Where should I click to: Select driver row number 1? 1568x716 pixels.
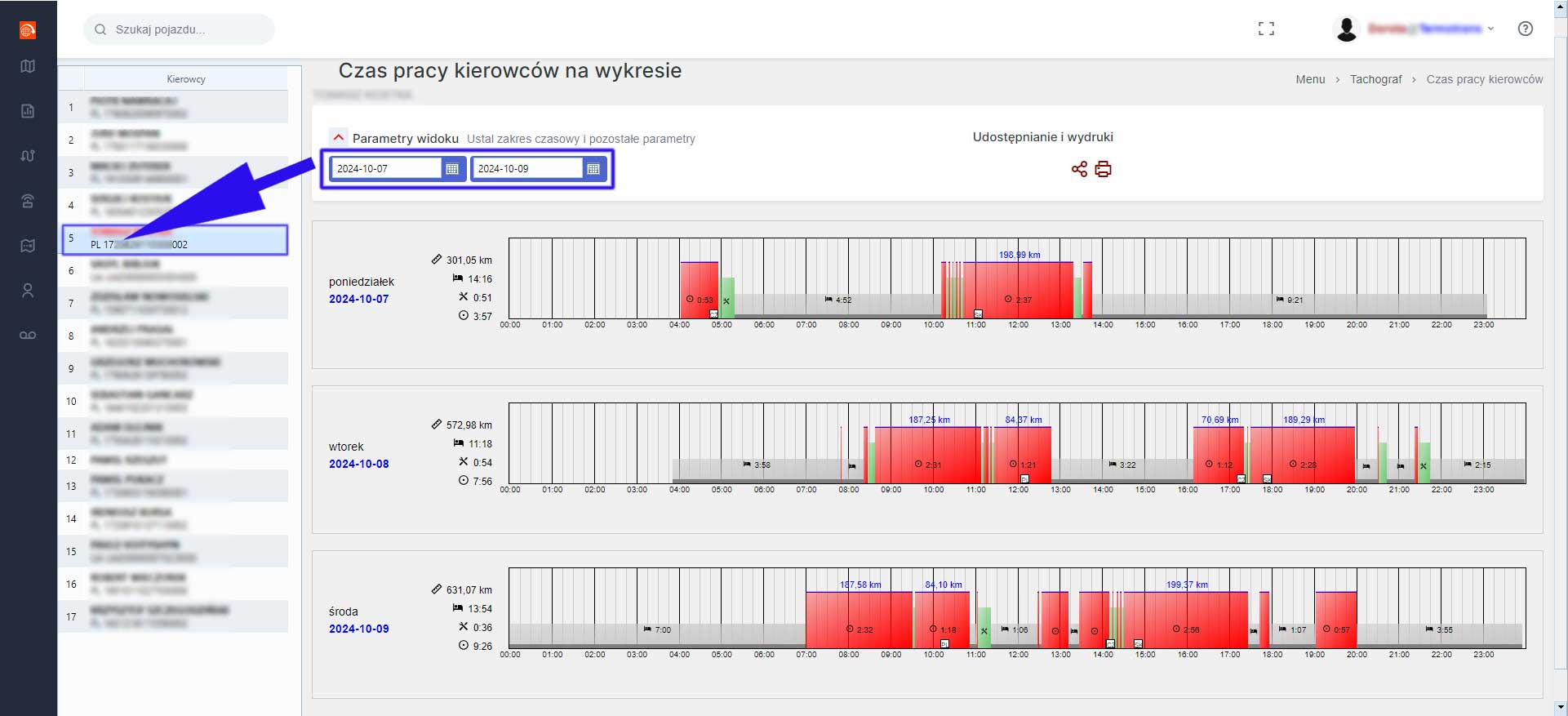[x=173, y=107]
